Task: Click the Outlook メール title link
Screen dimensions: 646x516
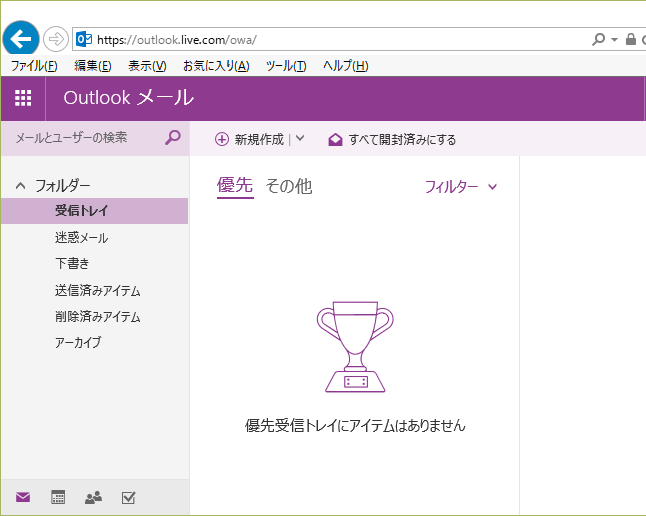Action: click(128, 98)
